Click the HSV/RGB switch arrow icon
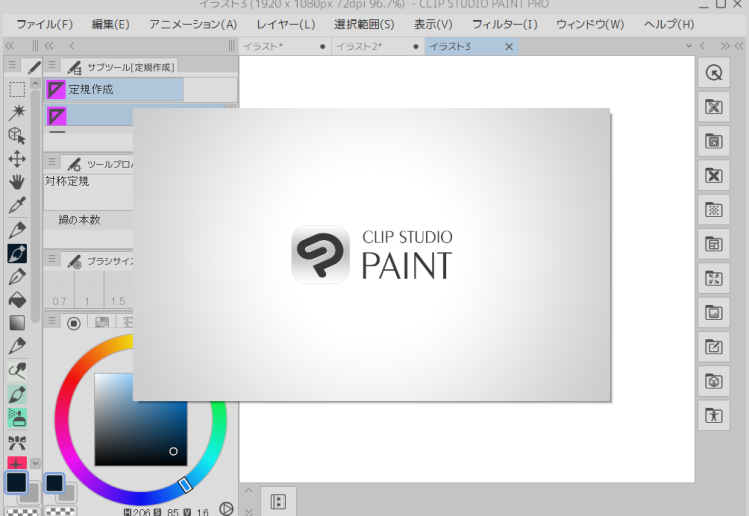The height and width of the screenshot is (516, 749). (226, 508)
